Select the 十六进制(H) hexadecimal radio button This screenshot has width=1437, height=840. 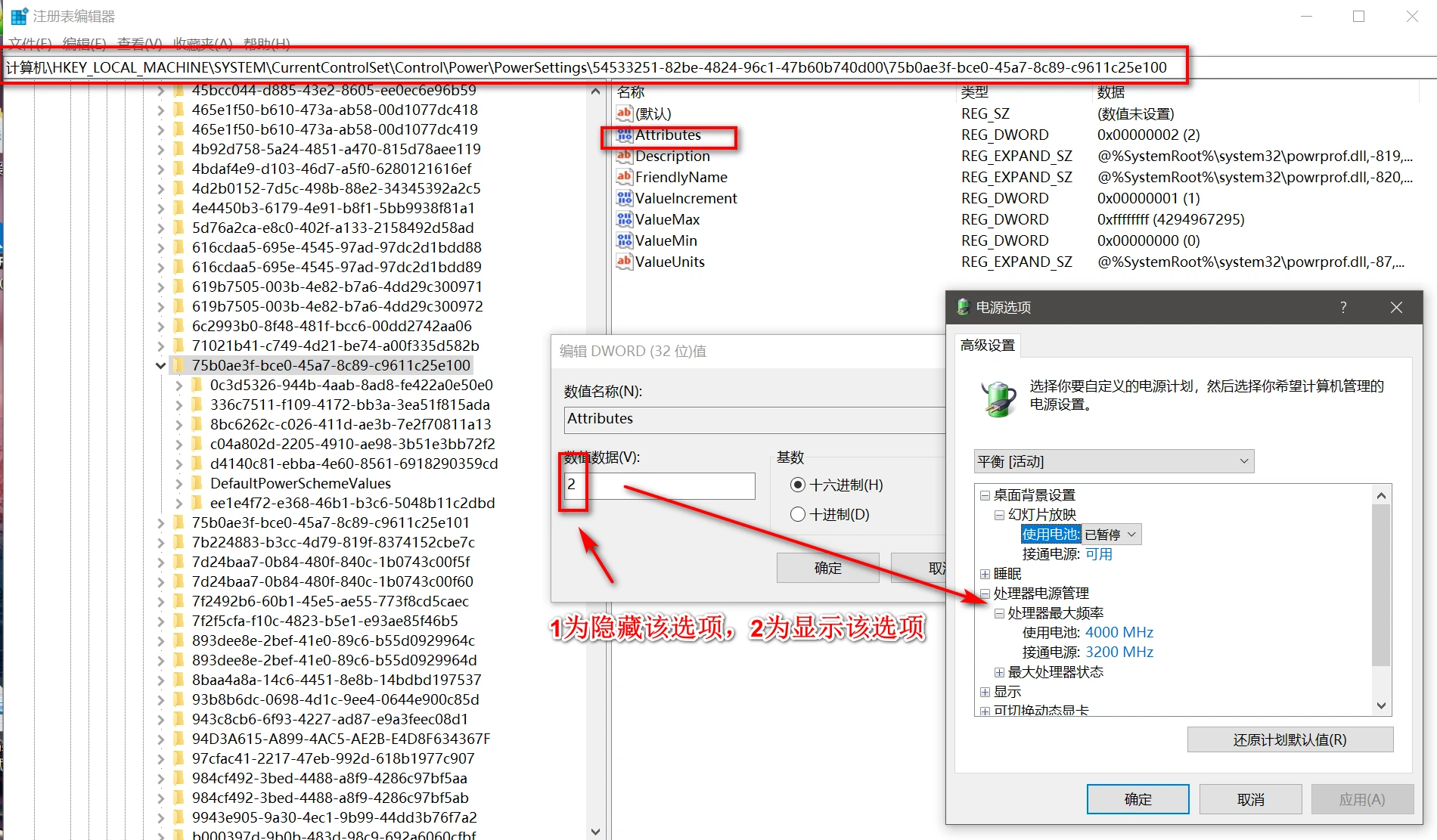point(797,485)
